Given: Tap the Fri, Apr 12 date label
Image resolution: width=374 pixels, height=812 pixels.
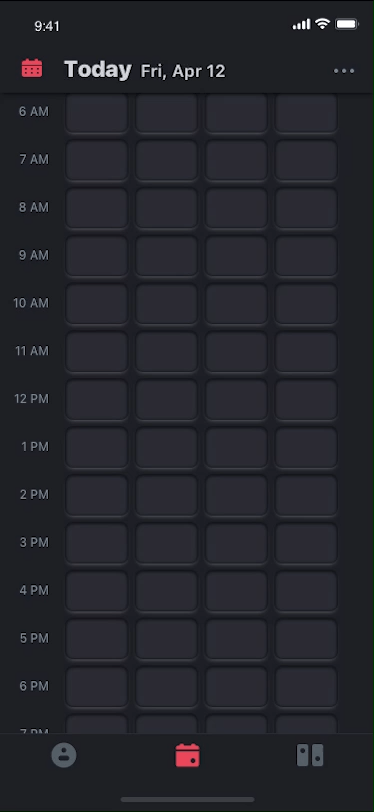Looking at the screenshot, I should [183, 71].
